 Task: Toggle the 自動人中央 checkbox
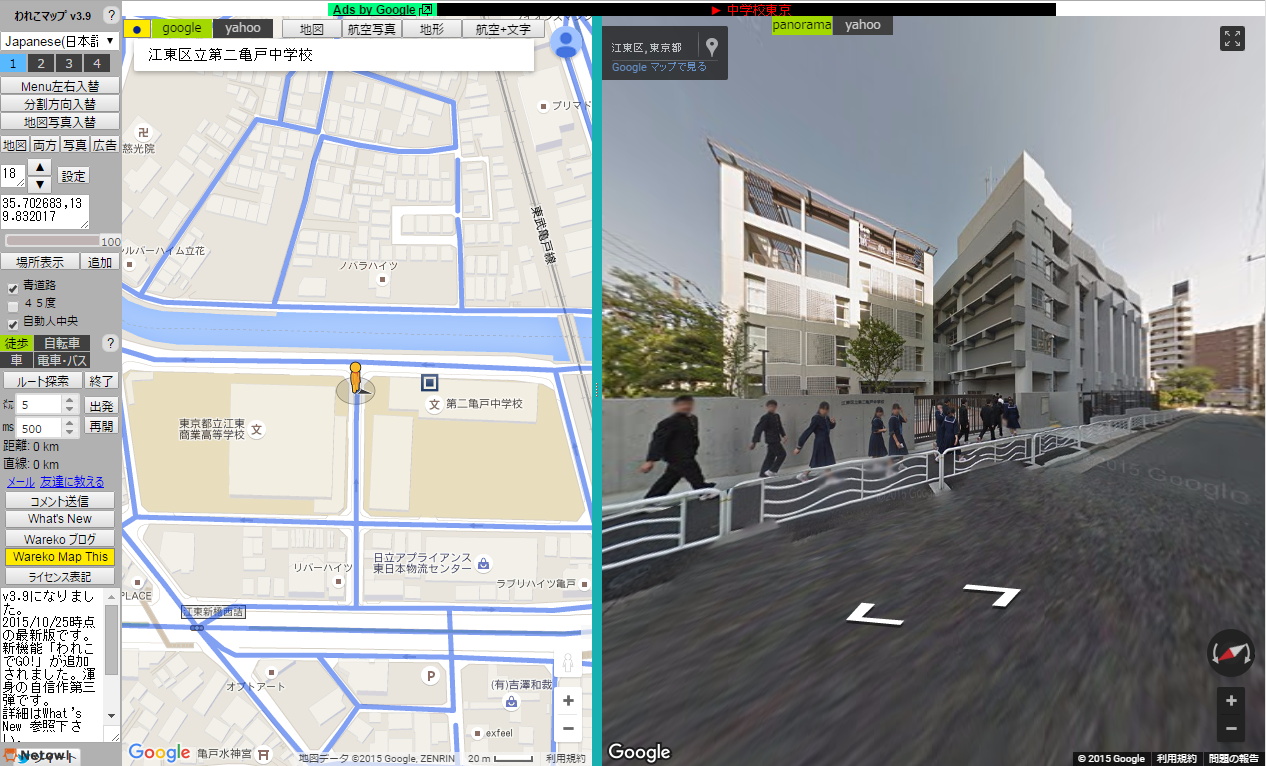[13, 323]
